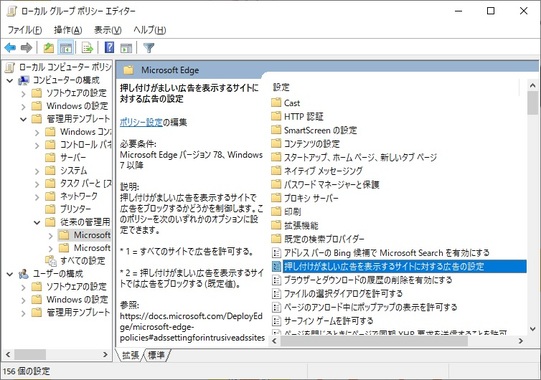This screenshot has width=541, height=380.
Task: Select すべての設定 in the tree
Action: (x=76, y=261)
